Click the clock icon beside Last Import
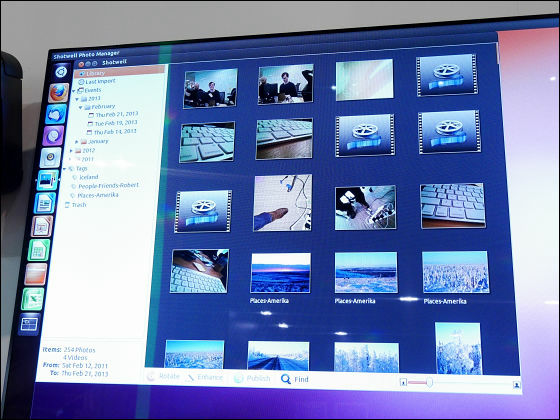 (81, 82)
